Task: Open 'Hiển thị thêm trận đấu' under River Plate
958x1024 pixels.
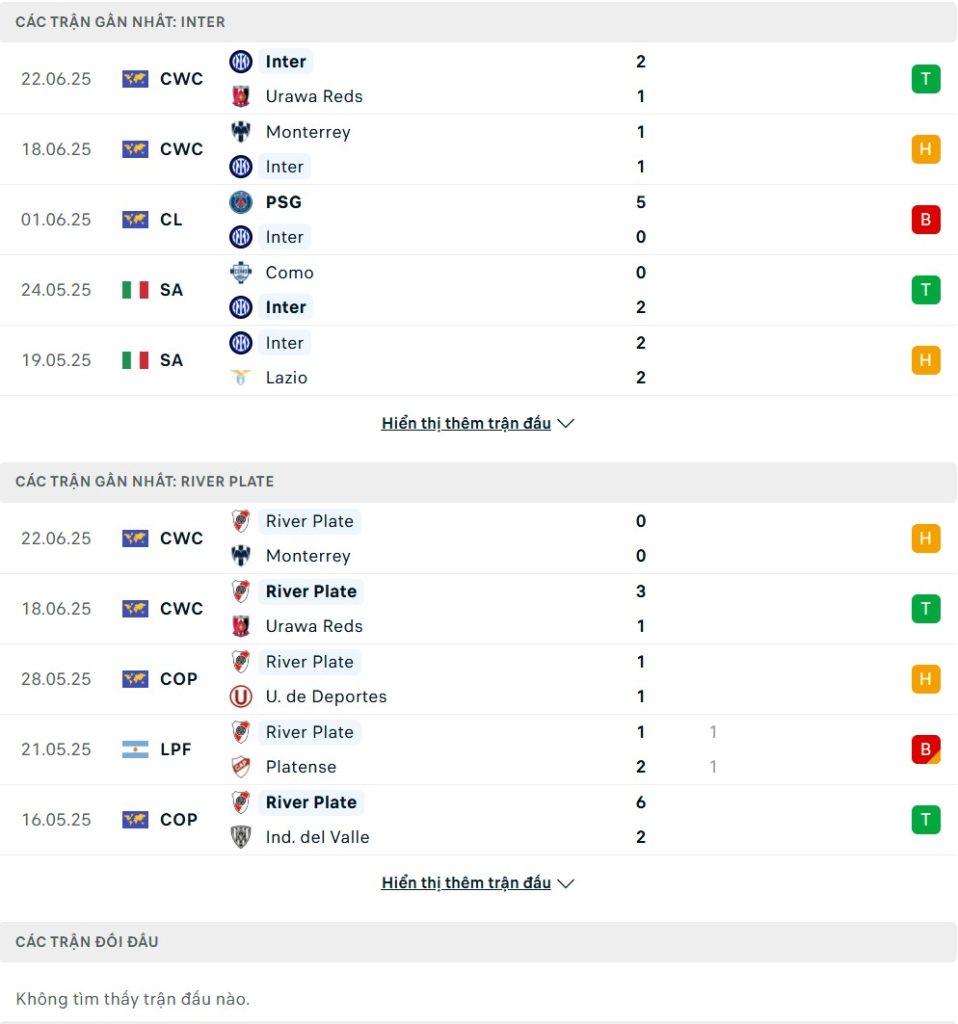Action: click(x=466, y=883)
